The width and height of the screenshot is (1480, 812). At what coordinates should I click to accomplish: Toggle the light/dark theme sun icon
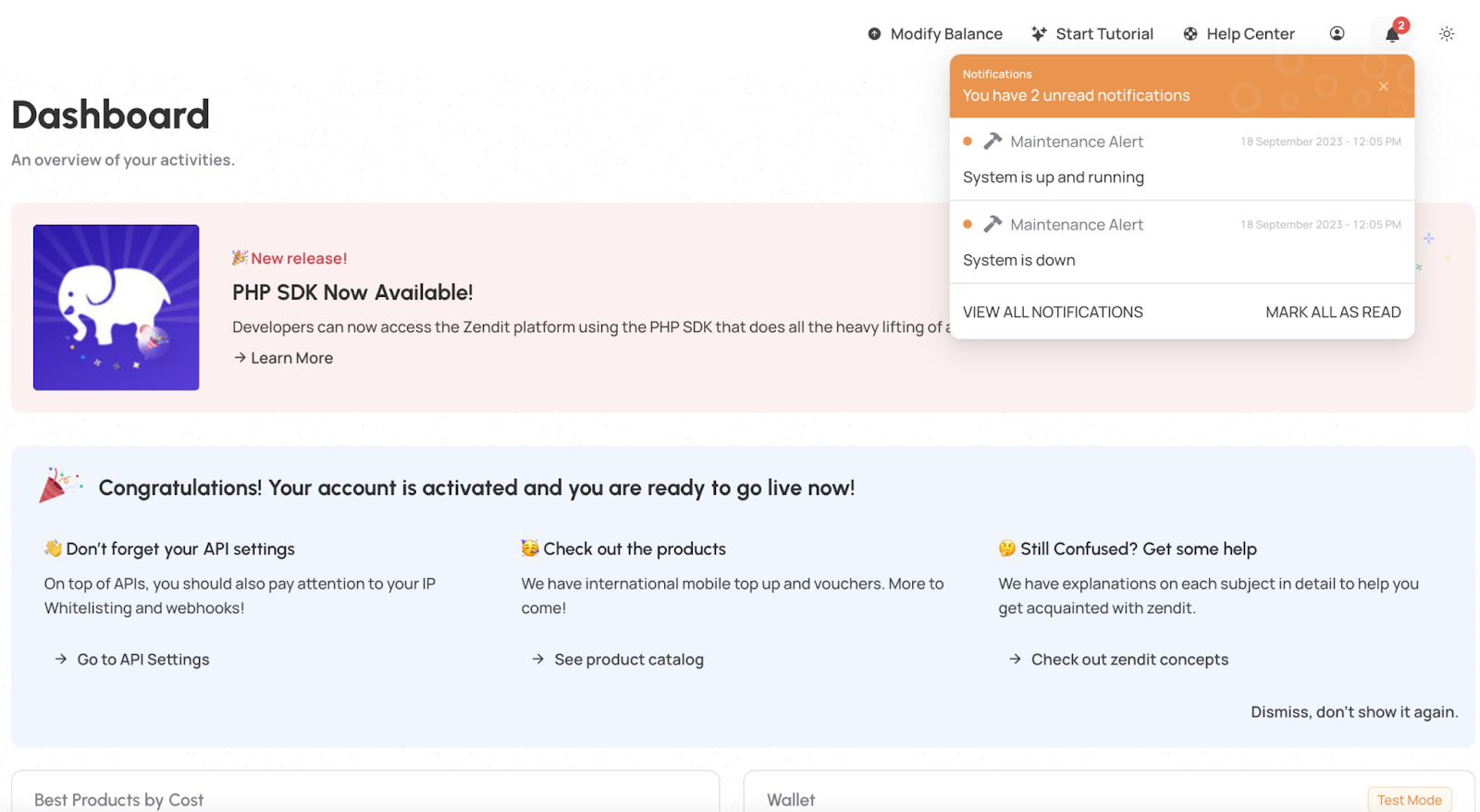[1447, 33]
